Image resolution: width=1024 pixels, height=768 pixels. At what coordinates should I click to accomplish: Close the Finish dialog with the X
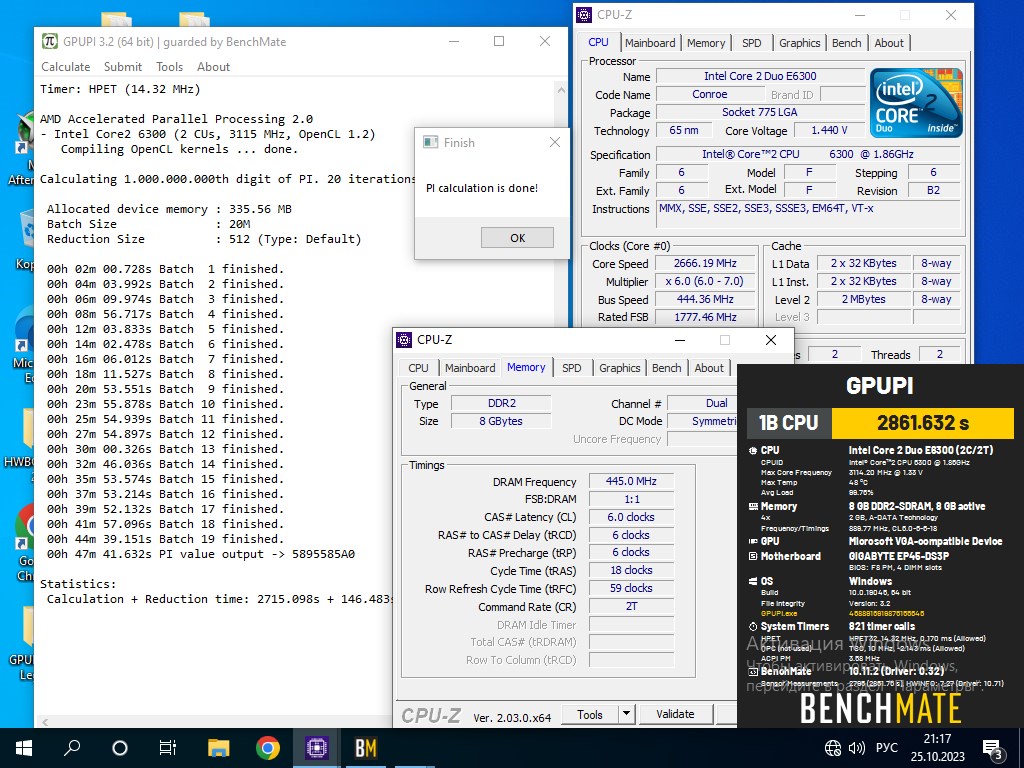pos(555,142)
